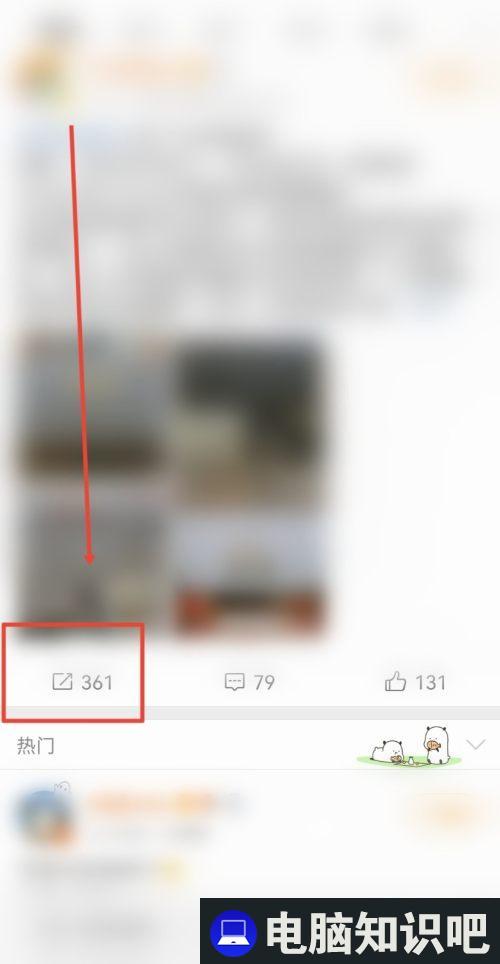Open the bottom-right photo with red bar
Screen dimensions: 500x964
[248, 558]
